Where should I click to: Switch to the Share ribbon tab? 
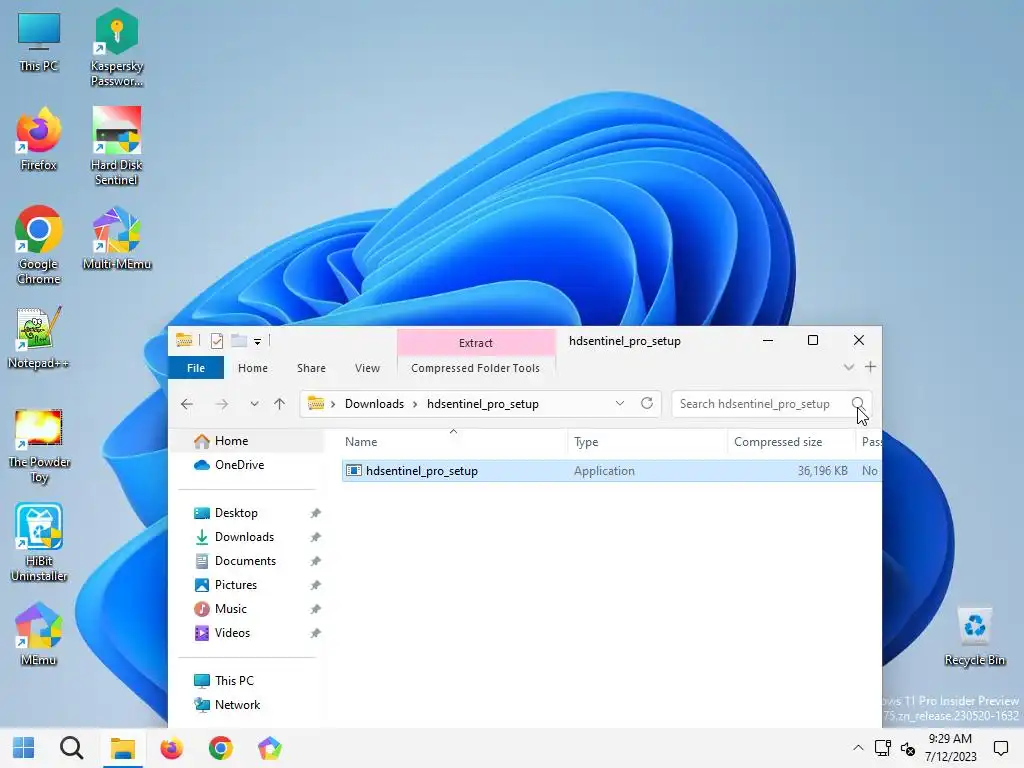312,368
